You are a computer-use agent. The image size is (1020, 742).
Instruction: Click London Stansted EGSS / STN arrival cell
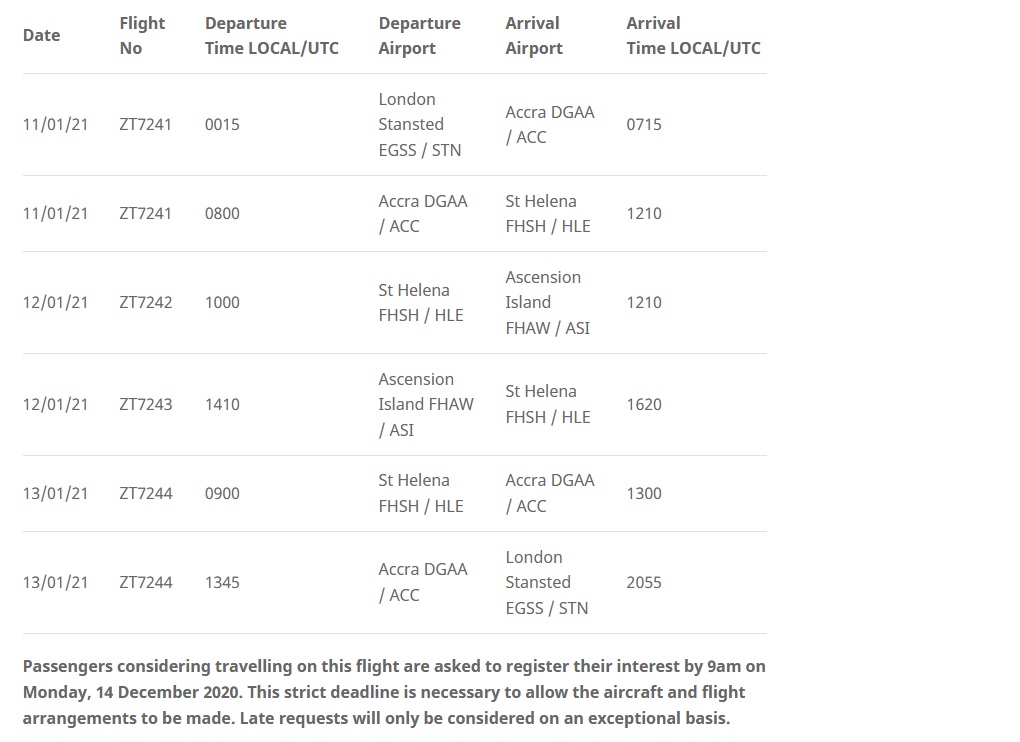pos(547,583)
